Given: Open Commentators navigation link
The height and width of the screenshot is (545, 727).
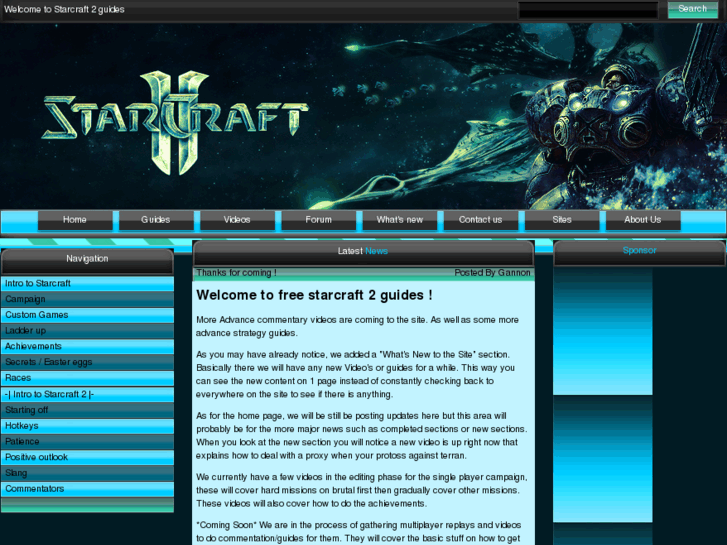Looking at the screenshot, I should 87,489.
